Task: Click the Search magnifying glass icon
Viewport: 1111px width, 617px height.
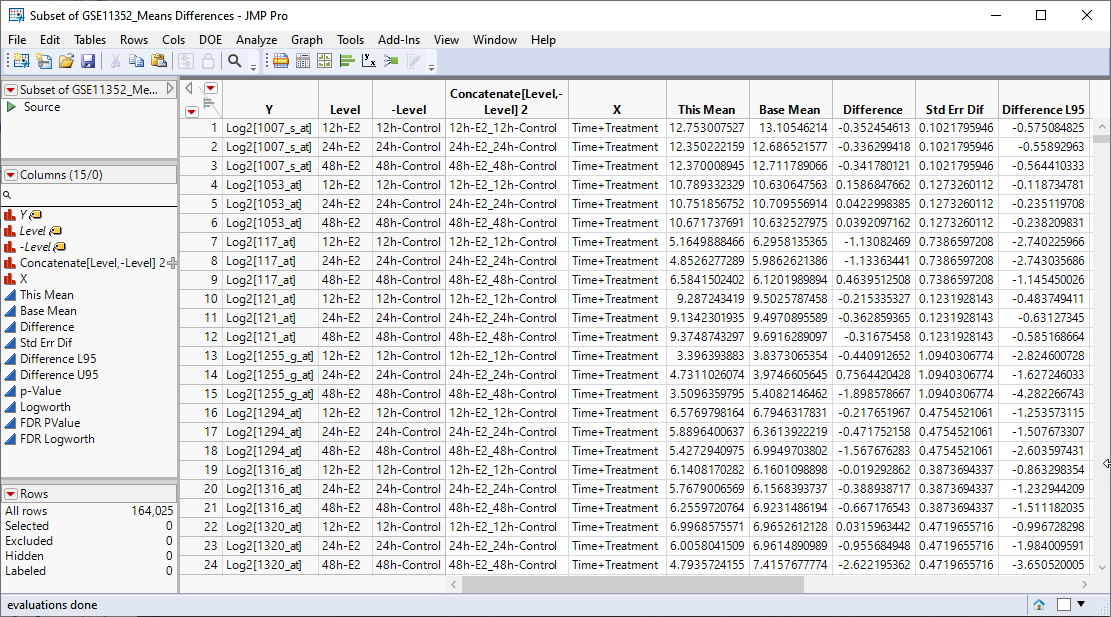Action: pos(234,61)
